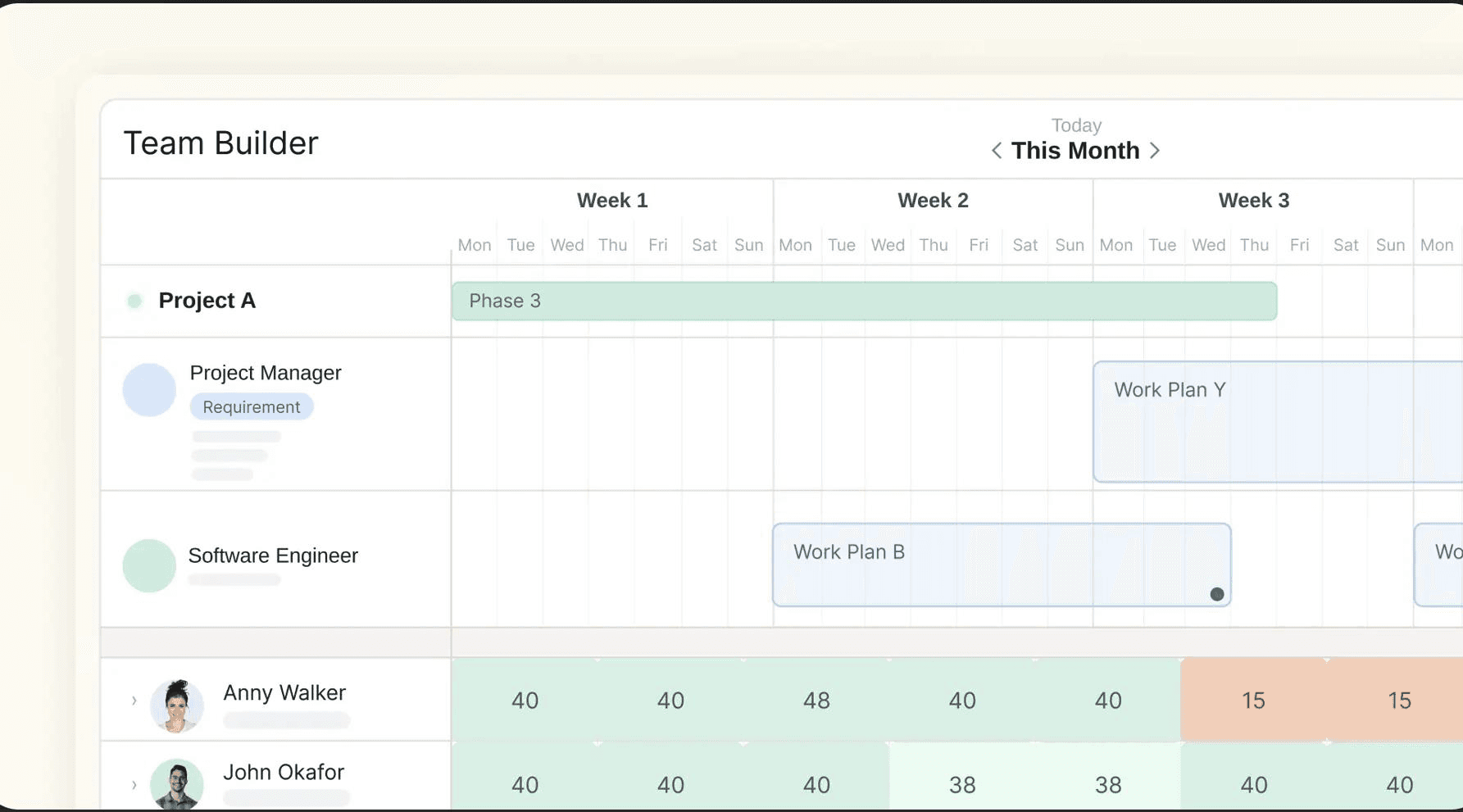Click the This Month heading
The width and height of the screenshot is (1463, 812).
1075,151
